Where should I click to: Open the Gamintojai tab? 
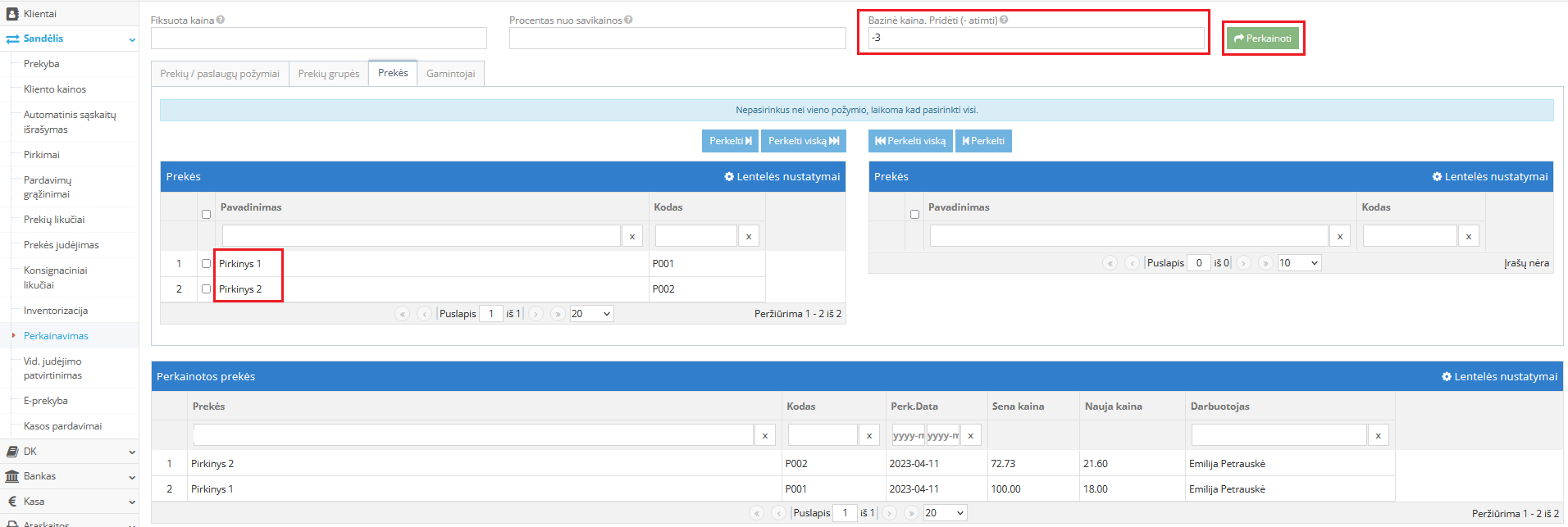click(x=450, y=74)
